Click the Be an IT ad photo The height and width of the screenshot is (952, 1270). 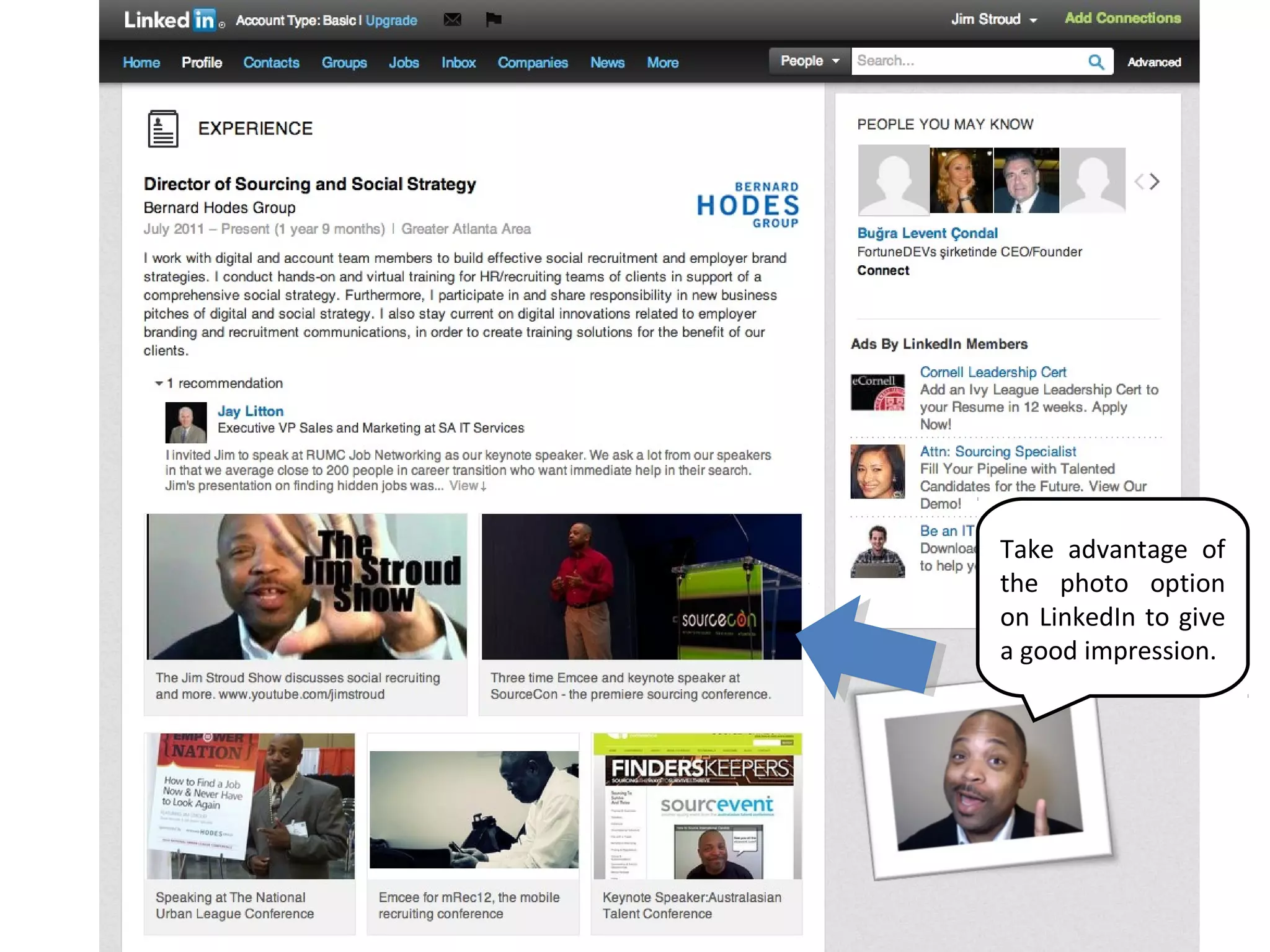click(877, 551)
